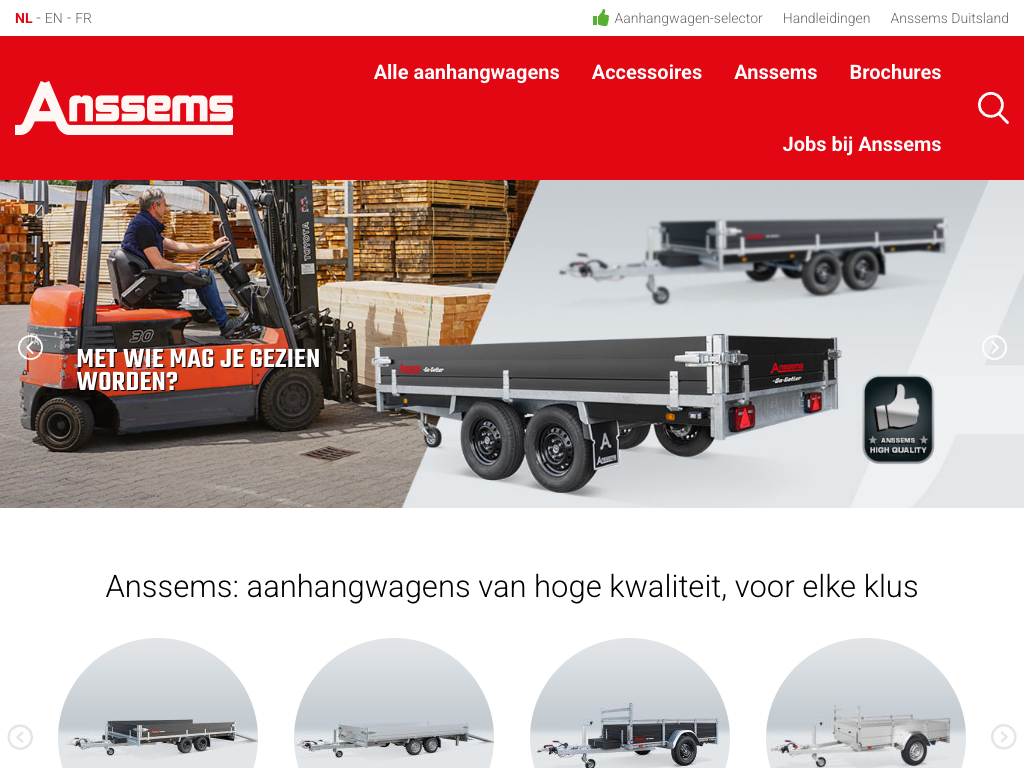Expand the Anssems navigation menu

pyautogui.click(x=775, y=72)
